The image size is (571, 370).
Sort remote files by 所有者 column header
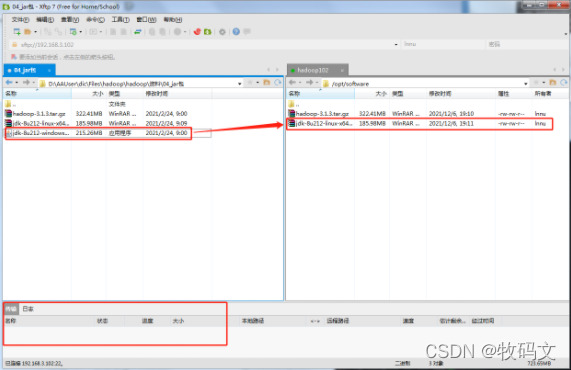[550, 94]
